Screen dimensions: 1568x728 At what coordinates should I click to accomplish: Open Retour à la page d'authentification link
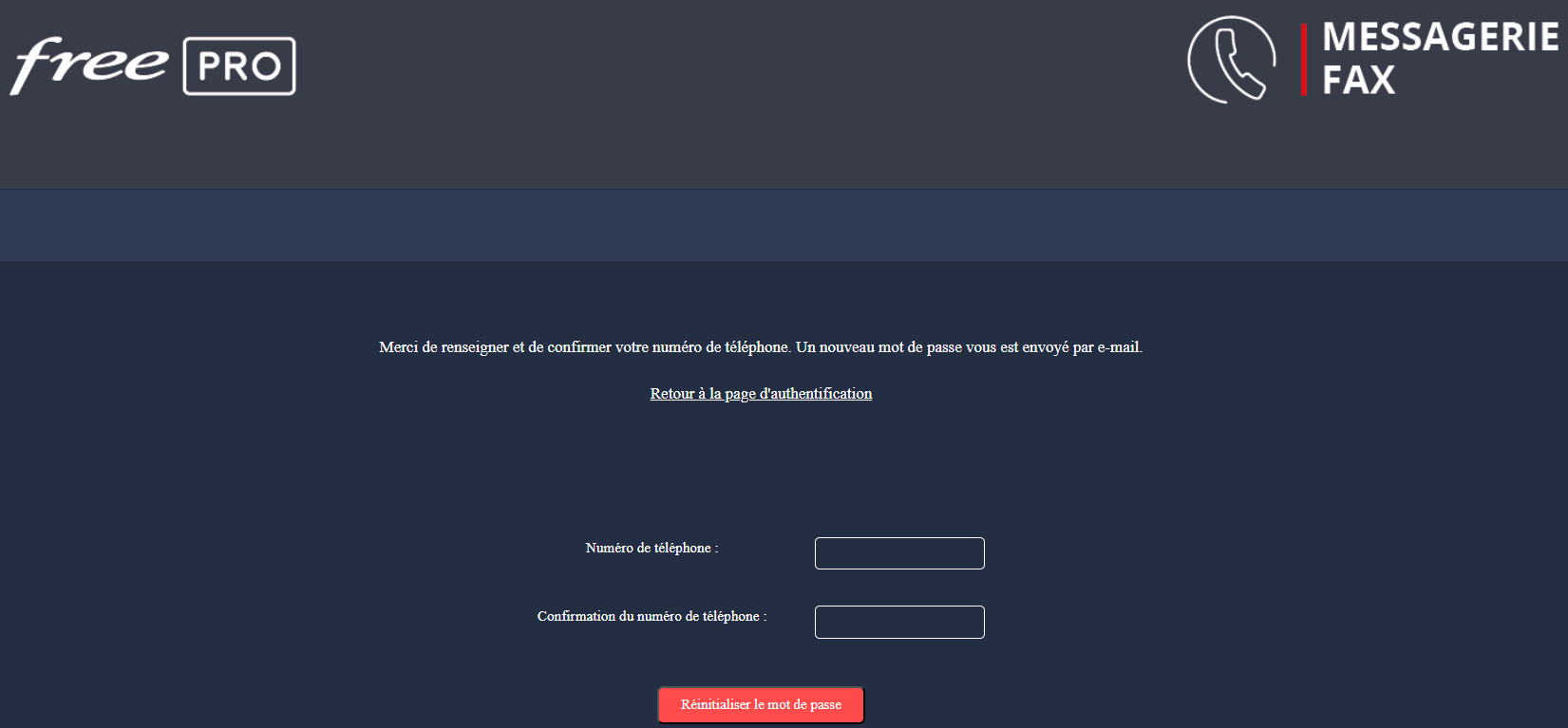761,393
